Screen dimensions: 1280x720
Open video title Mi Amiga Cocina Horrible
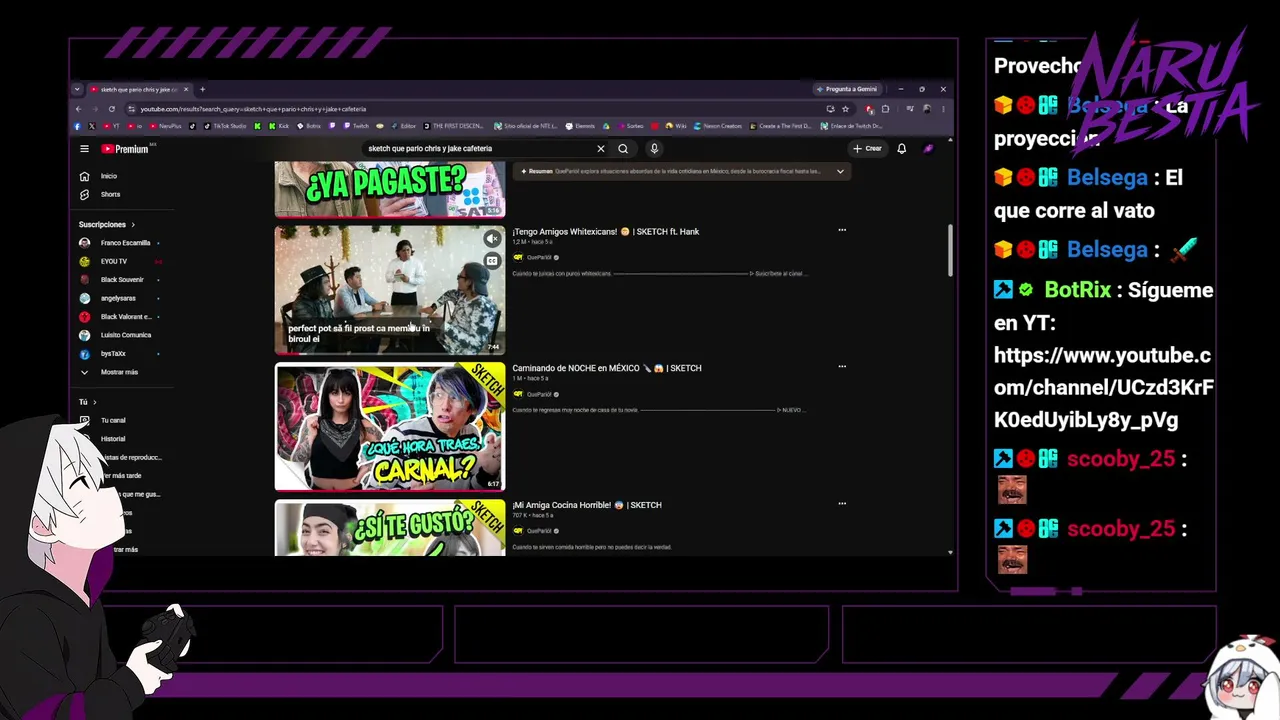click(587, 505)
